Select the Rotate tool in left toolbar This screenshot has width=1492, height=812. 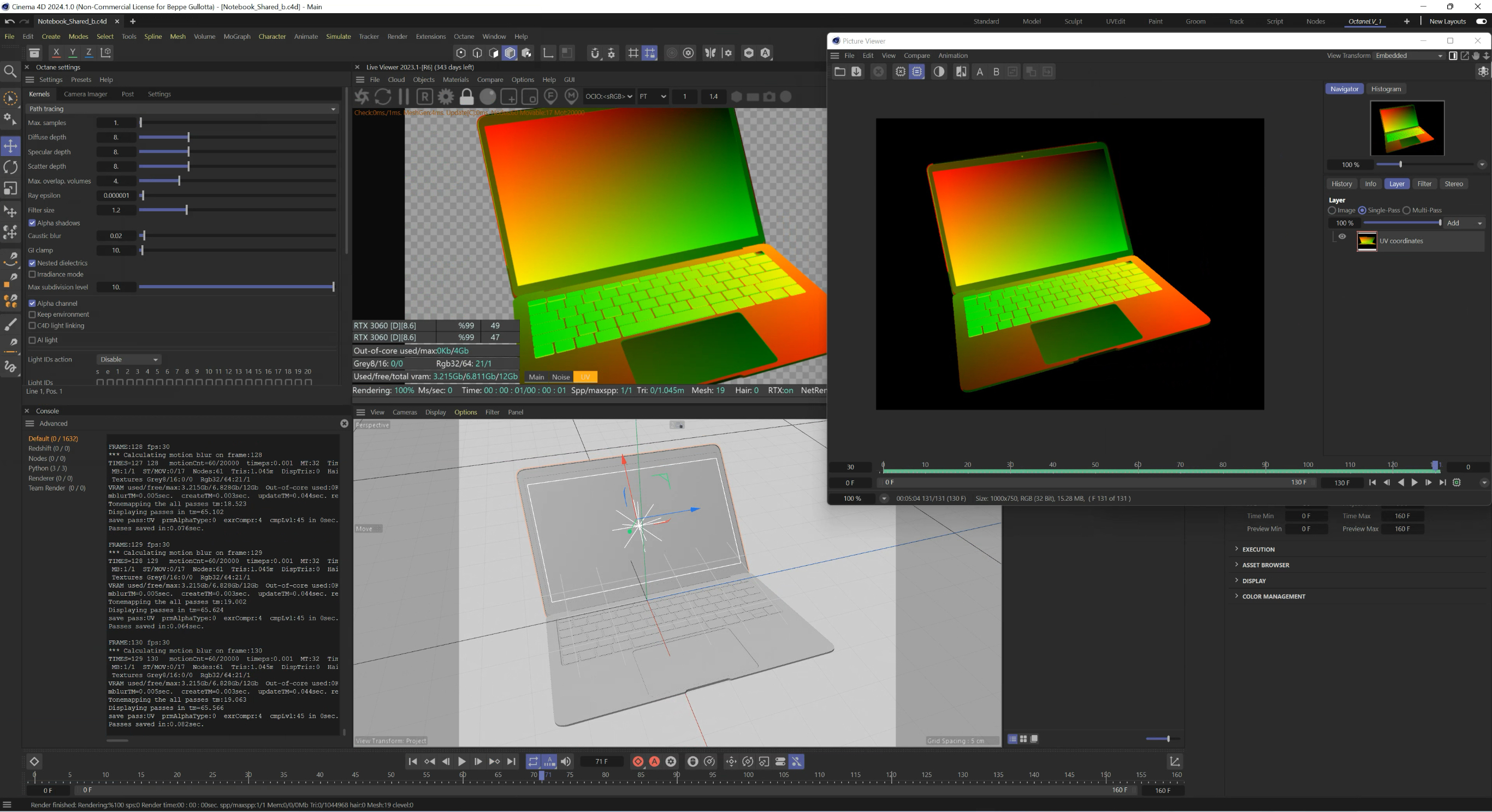tap(10, 168)
